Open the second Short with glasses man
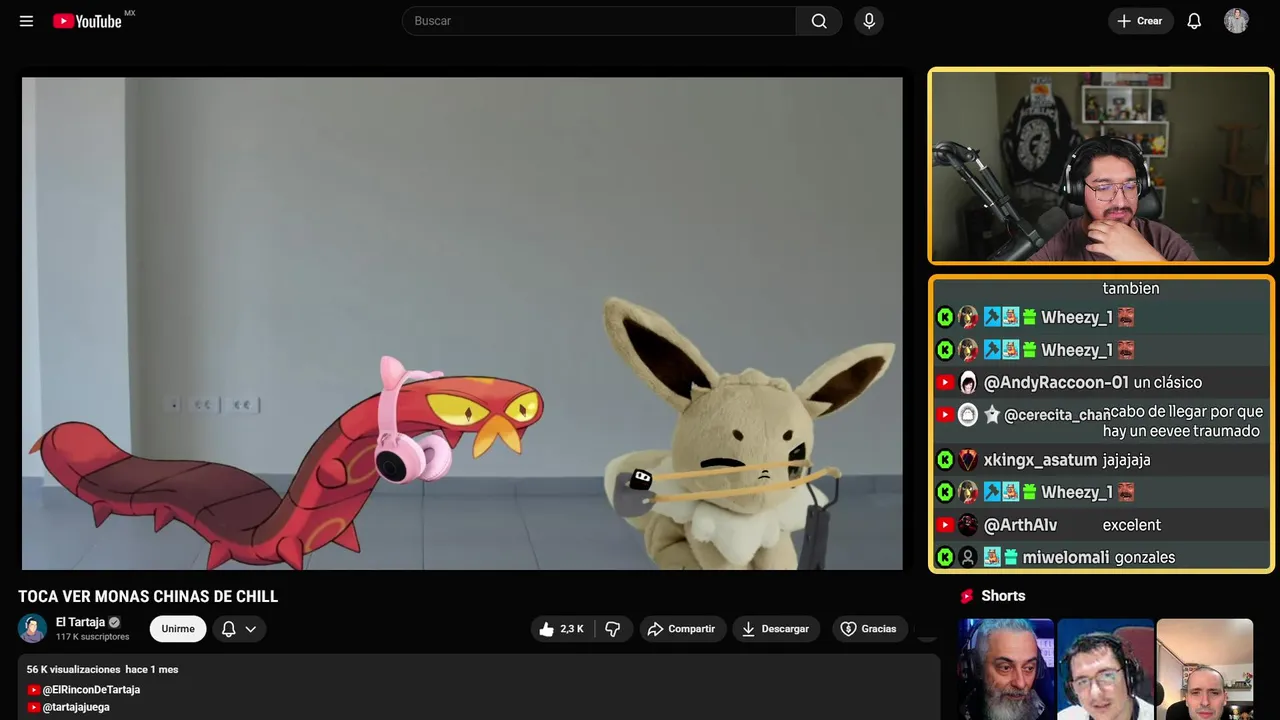 1105,669
